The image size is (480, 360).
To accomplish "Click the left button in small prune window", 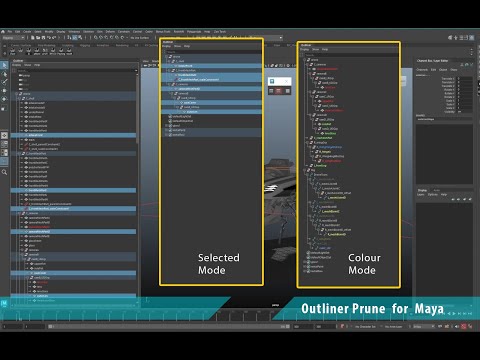I will pos(271,91).
